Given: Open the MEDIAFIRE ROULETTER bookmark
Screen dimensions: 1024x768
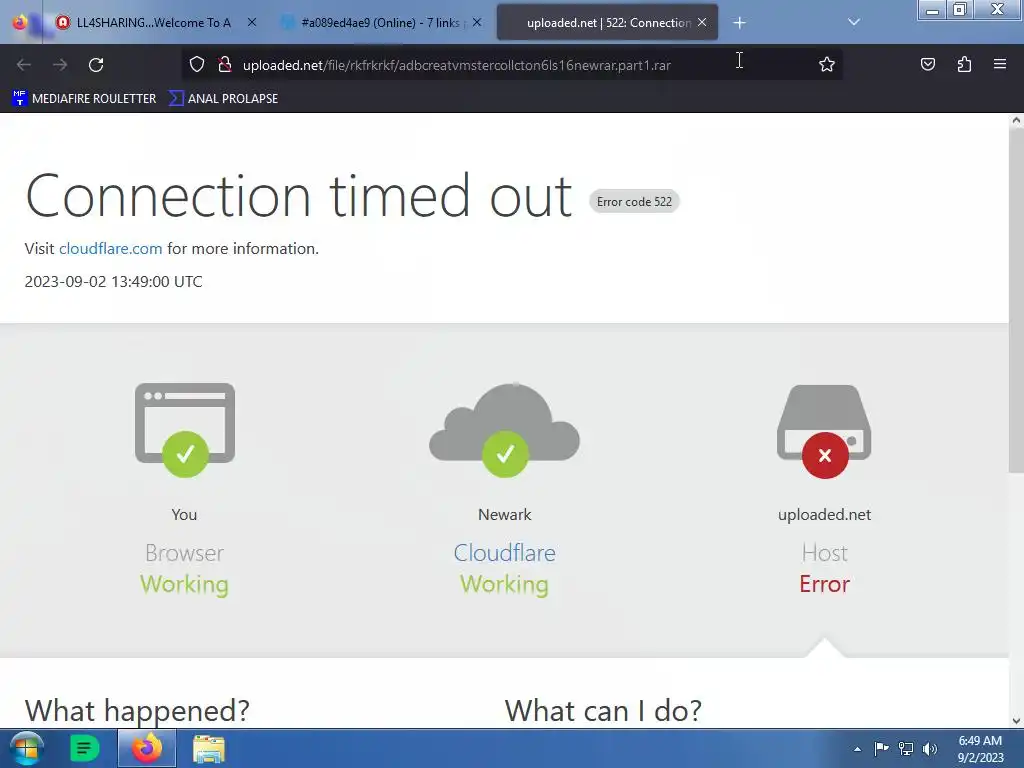Looking at the screenshot, I should coord(84,99).
